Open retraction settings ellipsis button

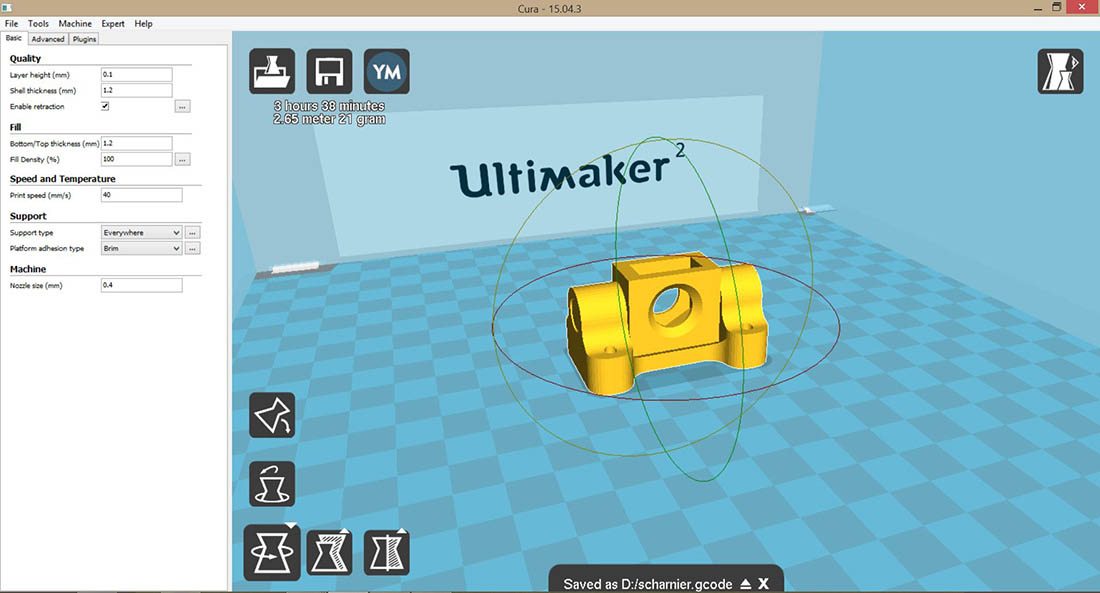pos(182,107)
